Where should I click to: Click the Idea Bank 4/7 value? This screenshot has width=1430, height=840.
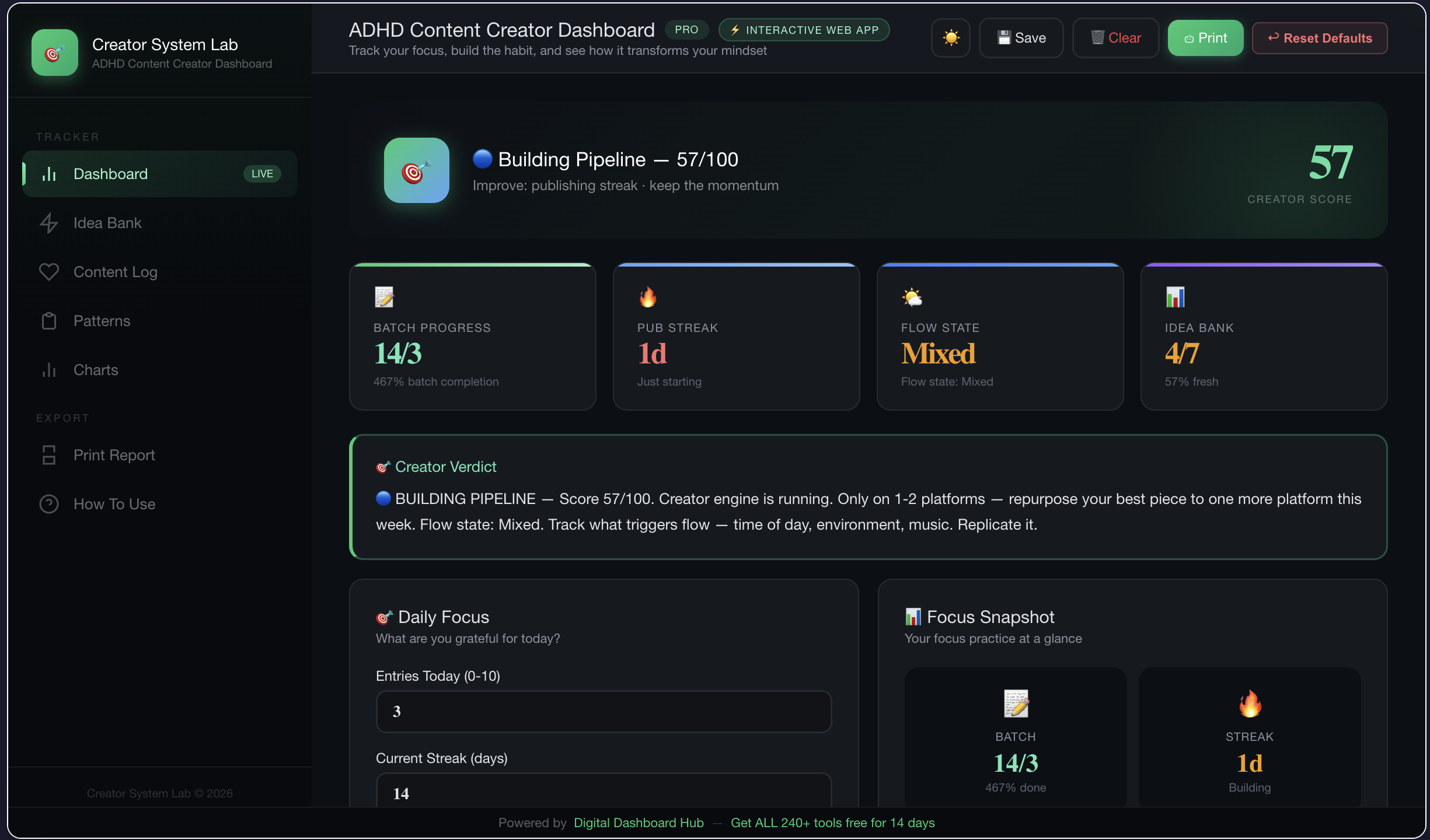point(1181,353)
